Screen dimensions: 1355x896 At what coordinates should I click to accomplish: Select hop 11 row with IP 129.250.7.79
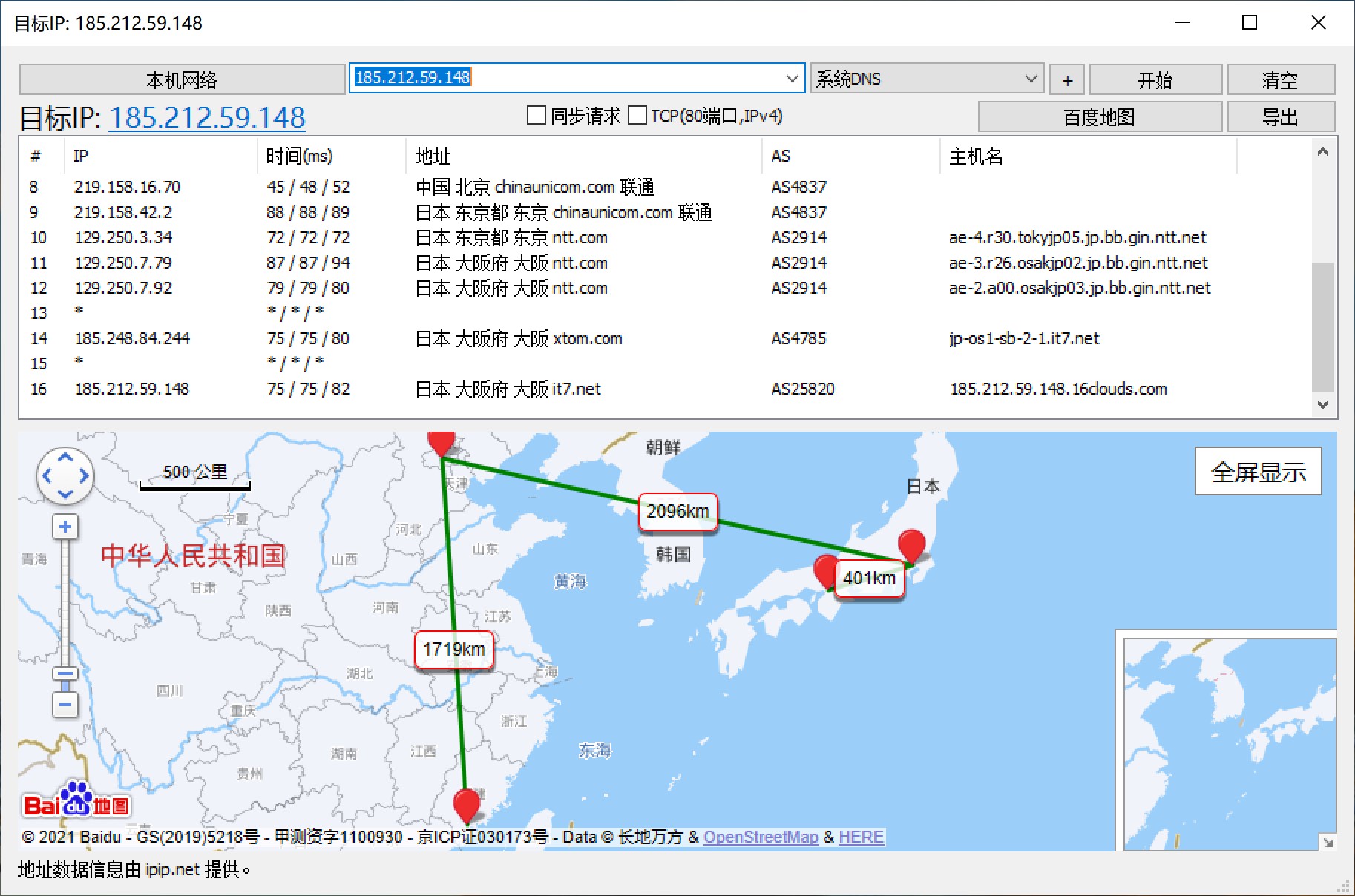click(666, 263)
